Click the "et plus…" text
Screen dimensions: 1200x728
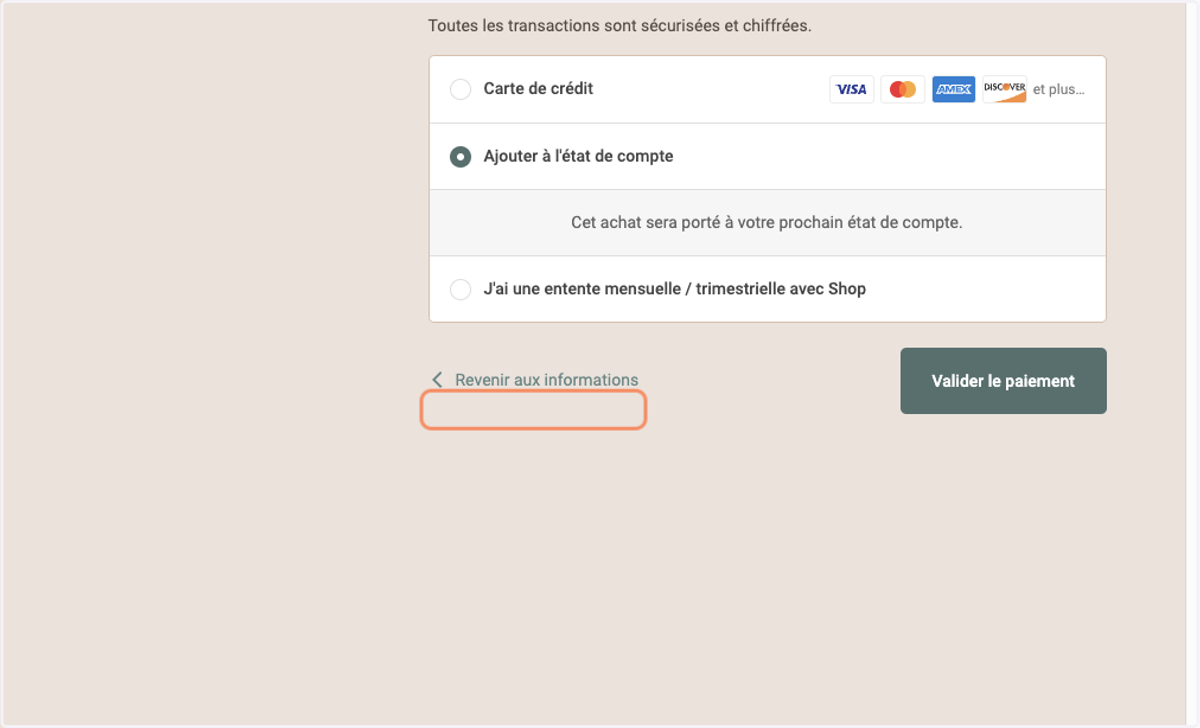(x=1059, y=89)
